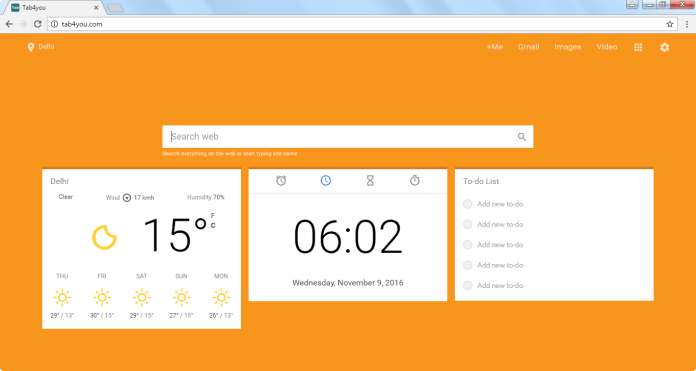This screenshot has width=696, height=371.
Task: Select Saturday's sun forecast icon
Action: tap(142, 297)
